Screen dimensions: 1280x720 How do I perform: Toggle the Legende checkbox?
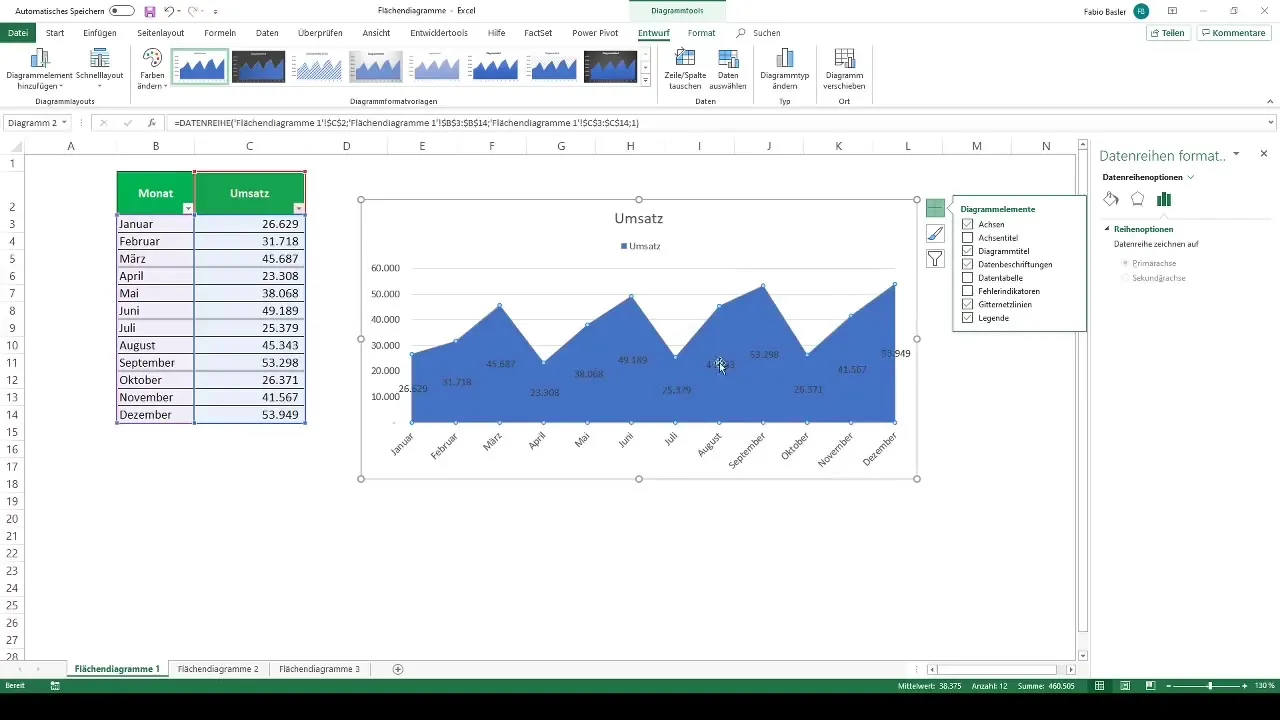tap(967, 318)
